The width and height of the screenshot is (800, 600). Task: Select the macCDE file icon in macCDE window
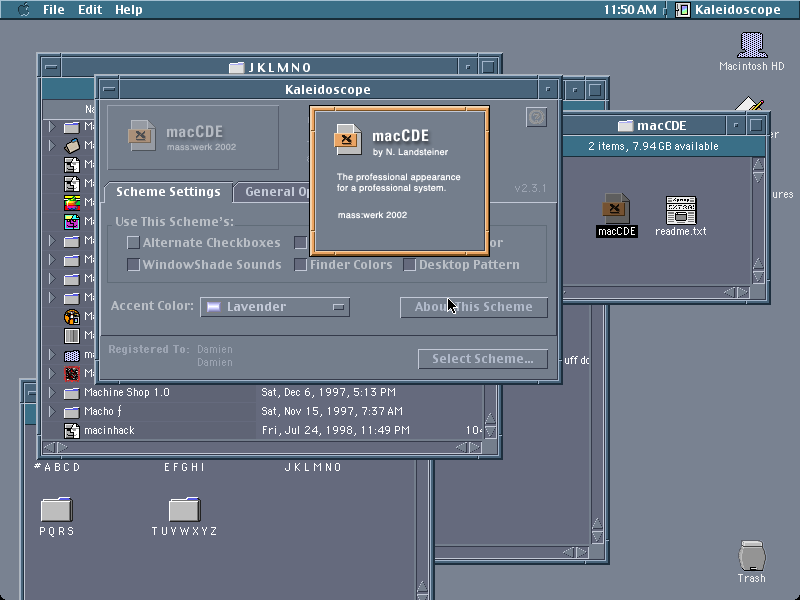616,208
